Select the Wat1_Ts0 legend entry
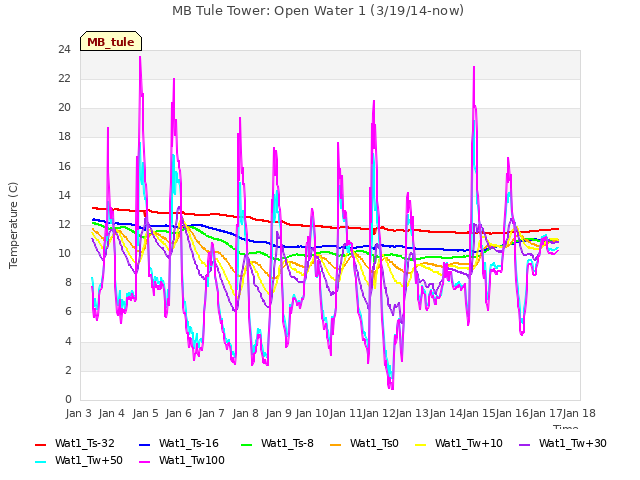This screenshot has height=480, width=640. click(x=364, y=444)
